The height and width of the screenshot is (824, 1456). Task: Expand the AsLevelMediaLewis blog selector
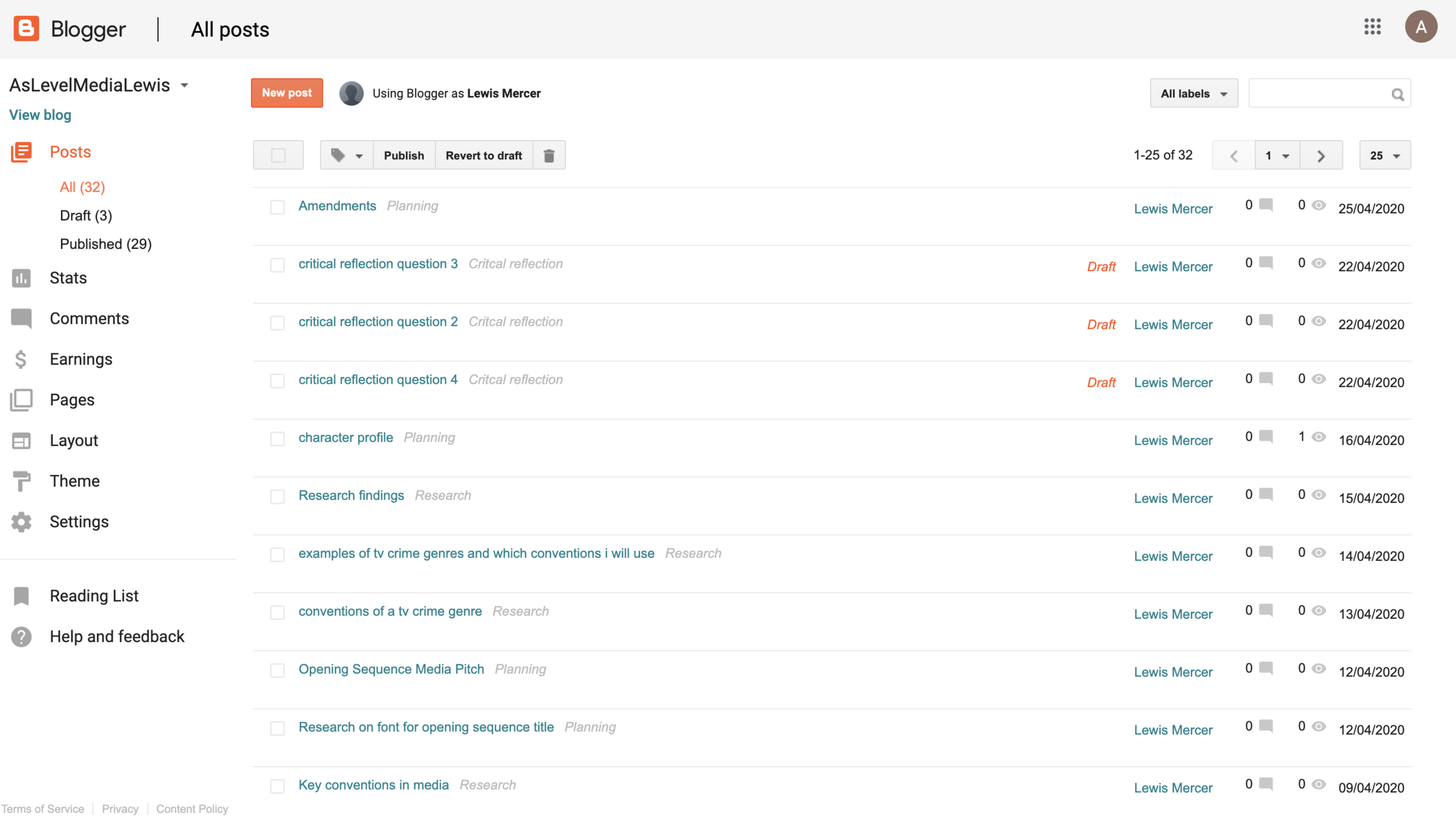coord(184,85)
